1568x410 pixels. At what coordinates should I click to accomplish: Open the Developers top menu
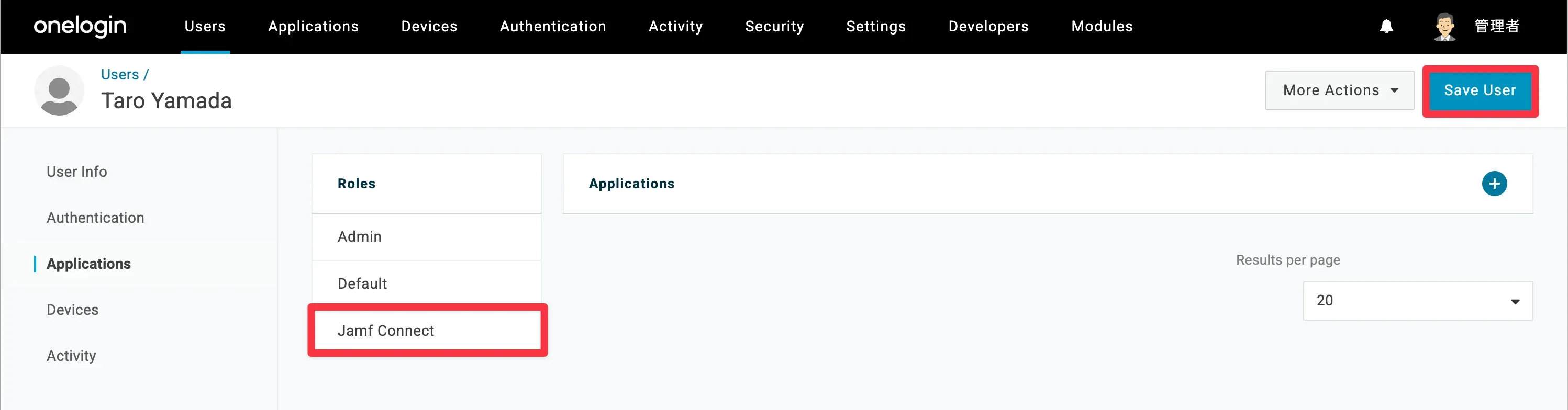click(988, 26)
